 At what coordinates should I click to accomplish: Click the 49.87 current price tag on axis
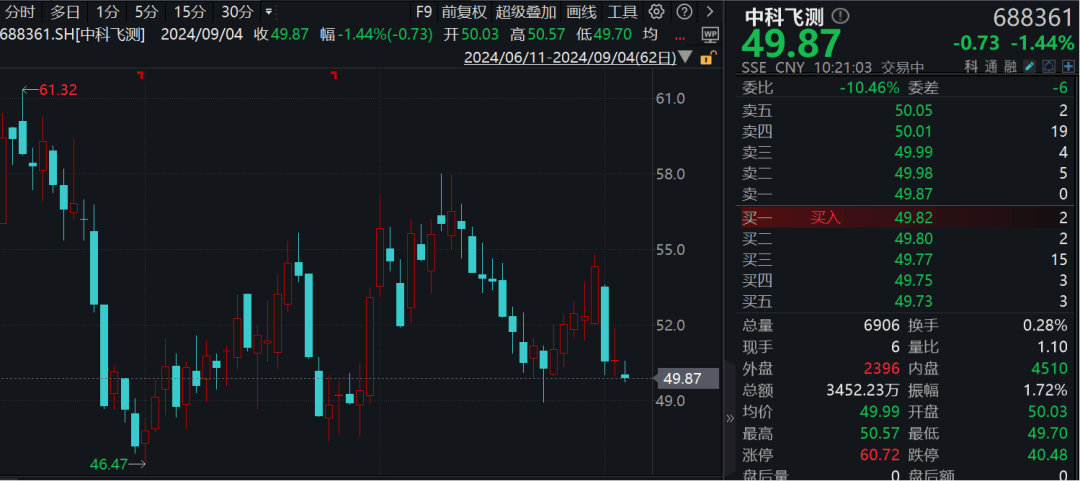click(x=688, y=378)
